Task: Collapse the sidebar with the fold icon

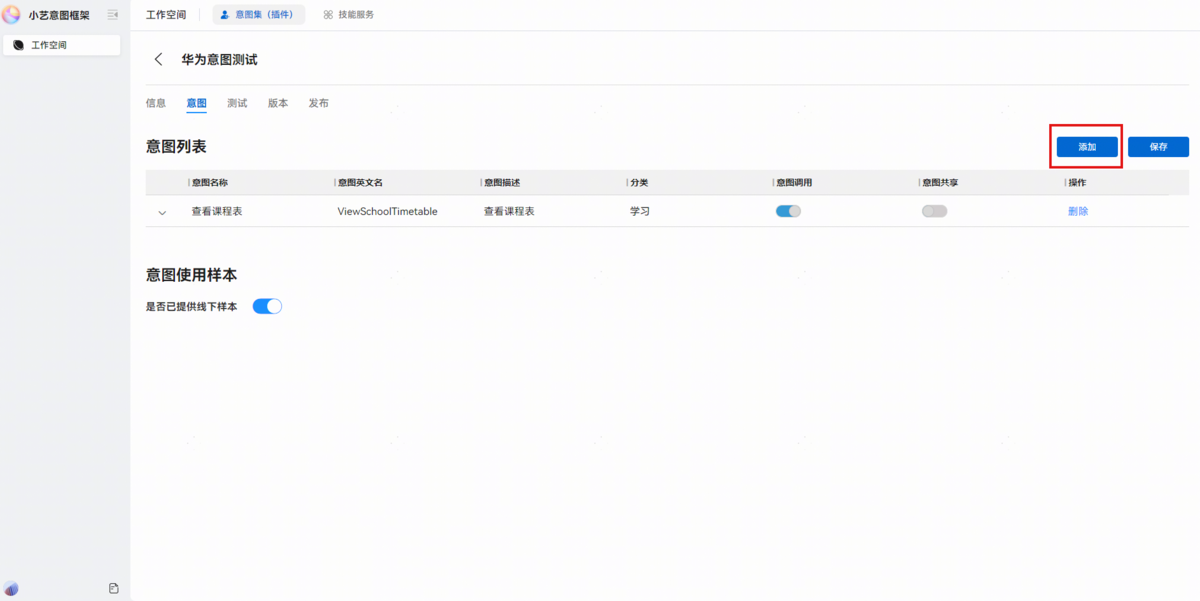Action: 113,15
